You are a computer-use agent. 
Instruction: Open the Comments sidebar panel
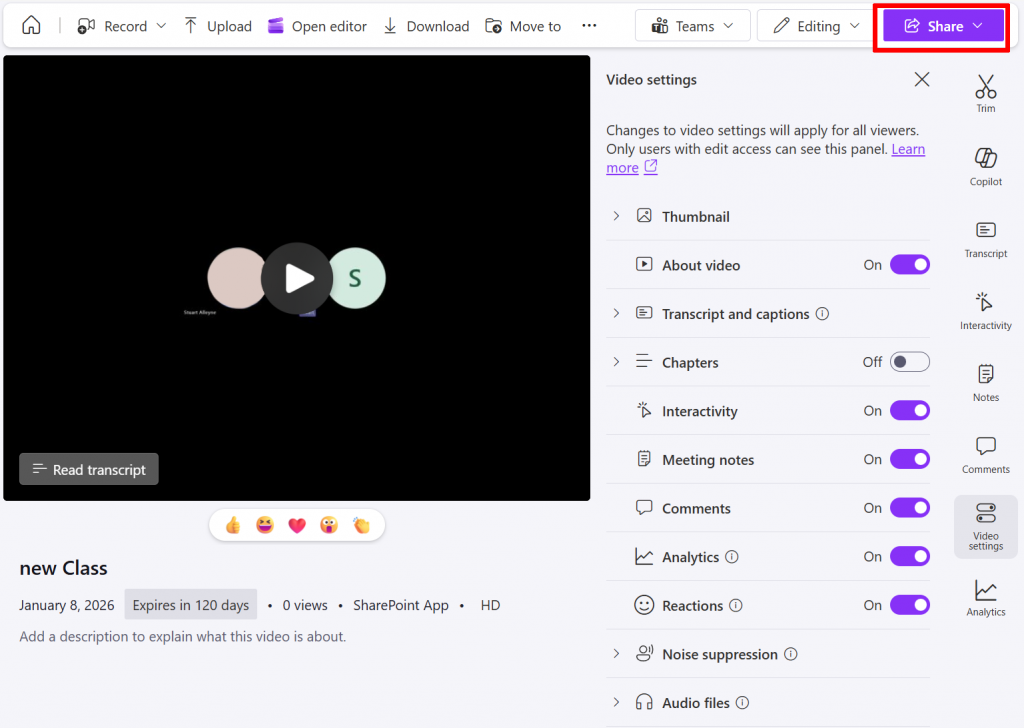[985, 454]
